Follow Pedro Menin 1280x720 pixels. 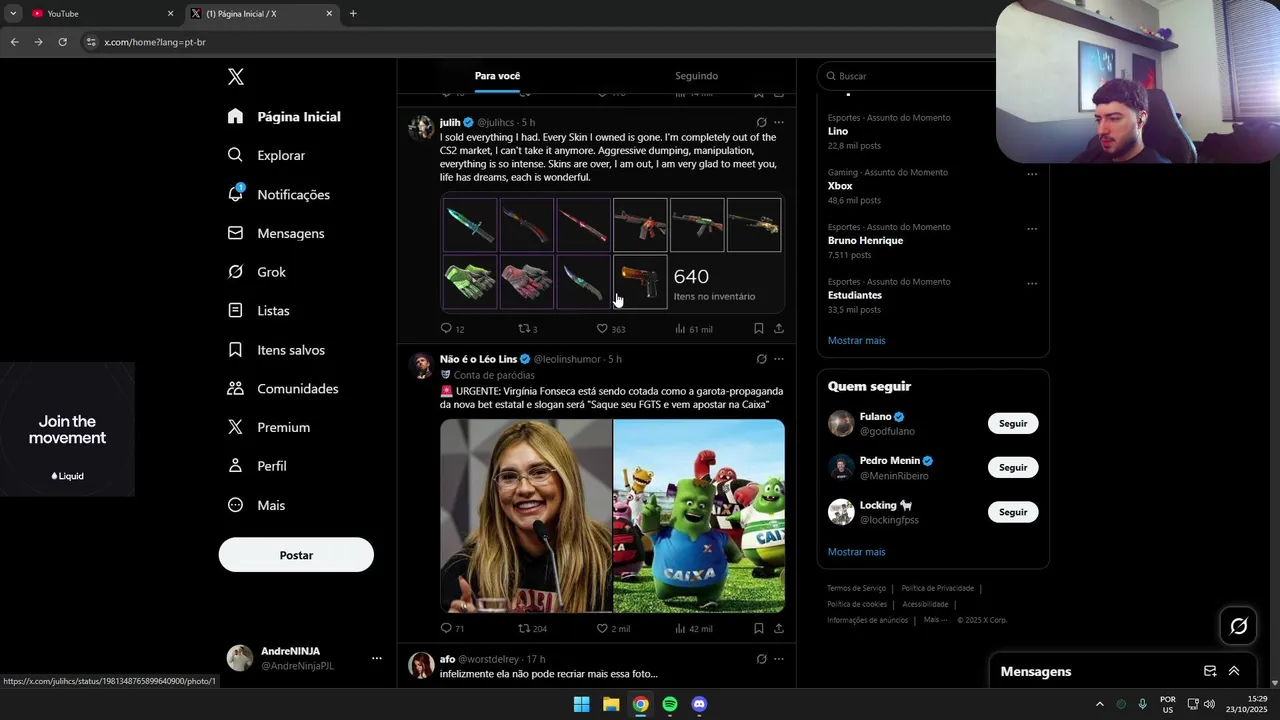[x=1013, y=467]
